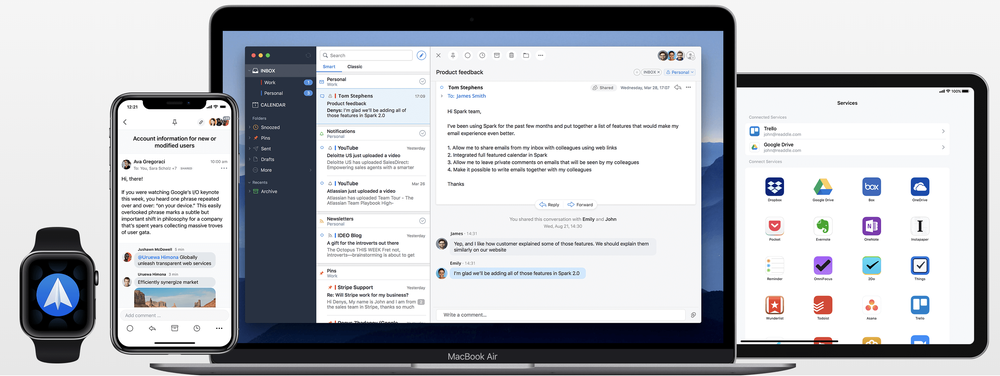
Task: Click the Reply button below the message
Action: [x=549, y=205]
